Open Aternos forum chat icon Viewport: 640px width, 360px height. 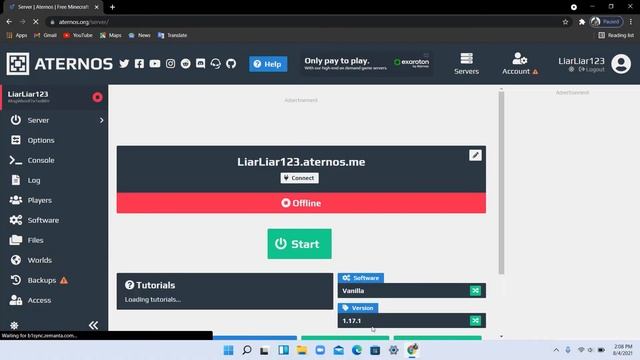[200, 64]
